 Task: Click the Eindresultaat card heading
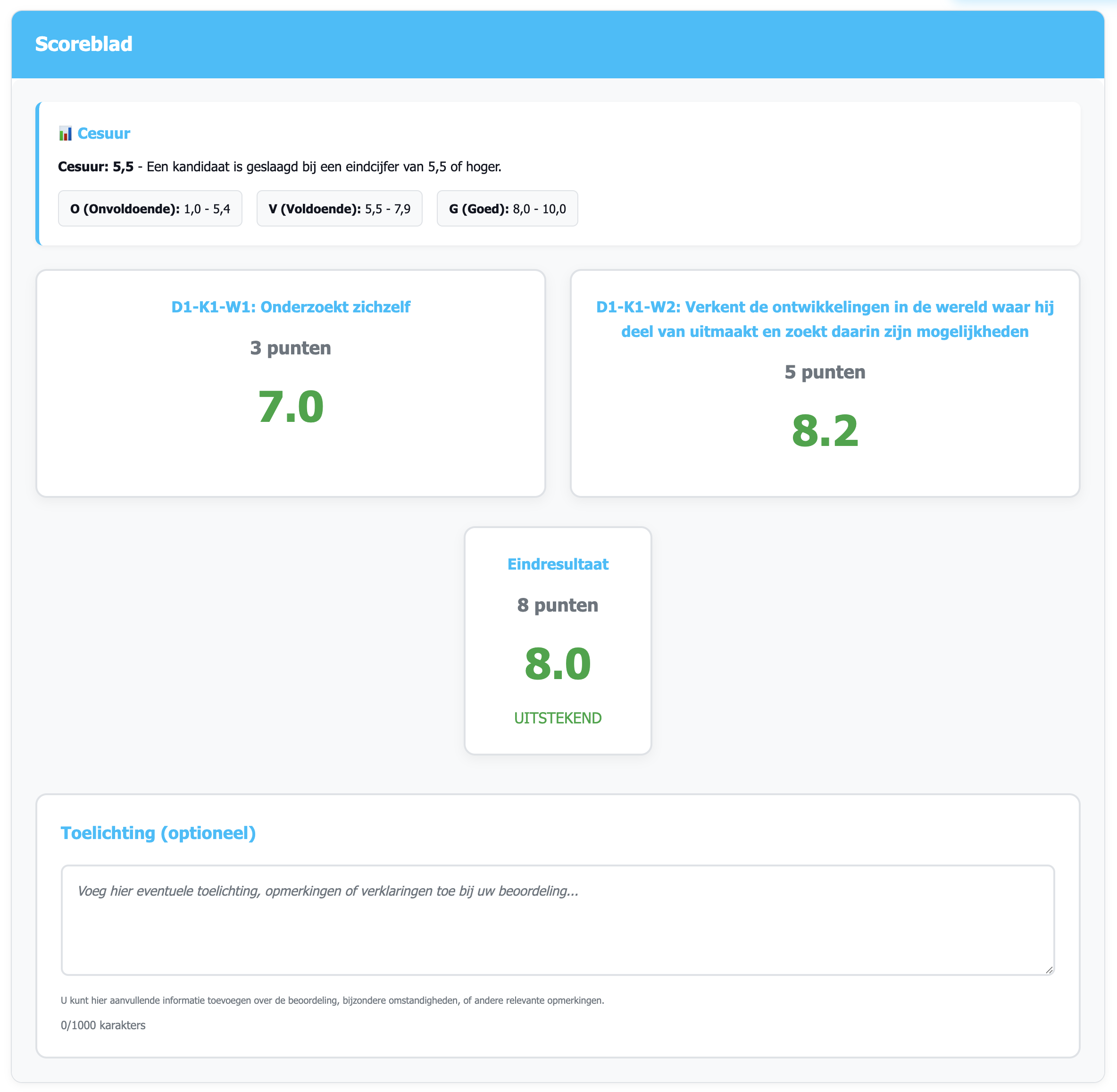click(x=558, y=564)
